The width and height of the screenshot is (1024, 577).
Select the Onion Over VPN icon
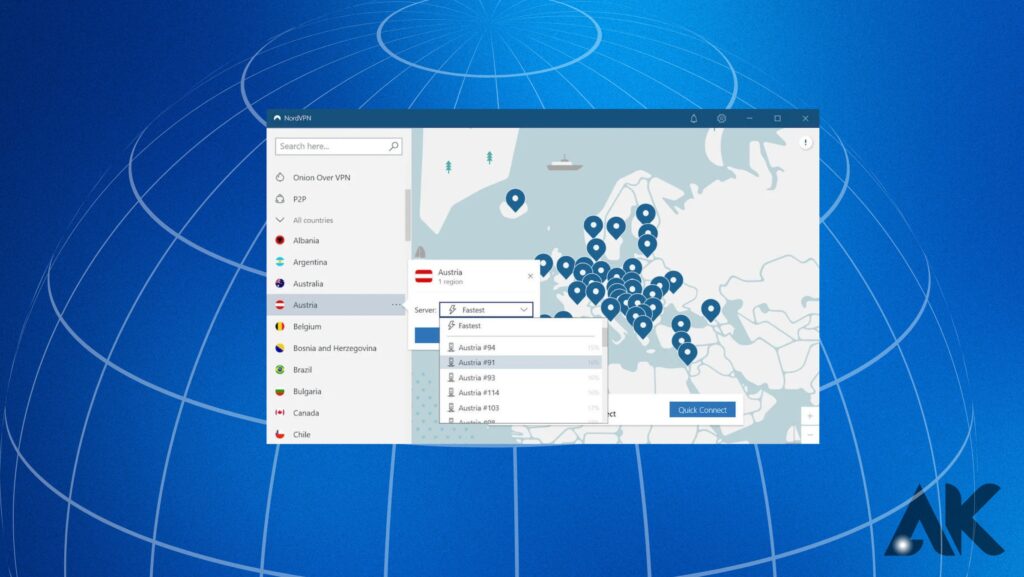click(280, 178)
